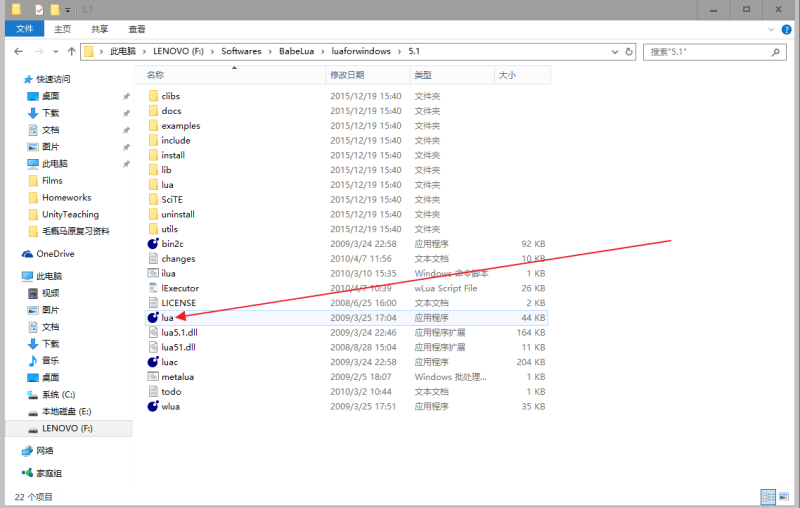Open the examples folder icon
Viewport: 800px width, 508px height.
[x=153, y=126]
